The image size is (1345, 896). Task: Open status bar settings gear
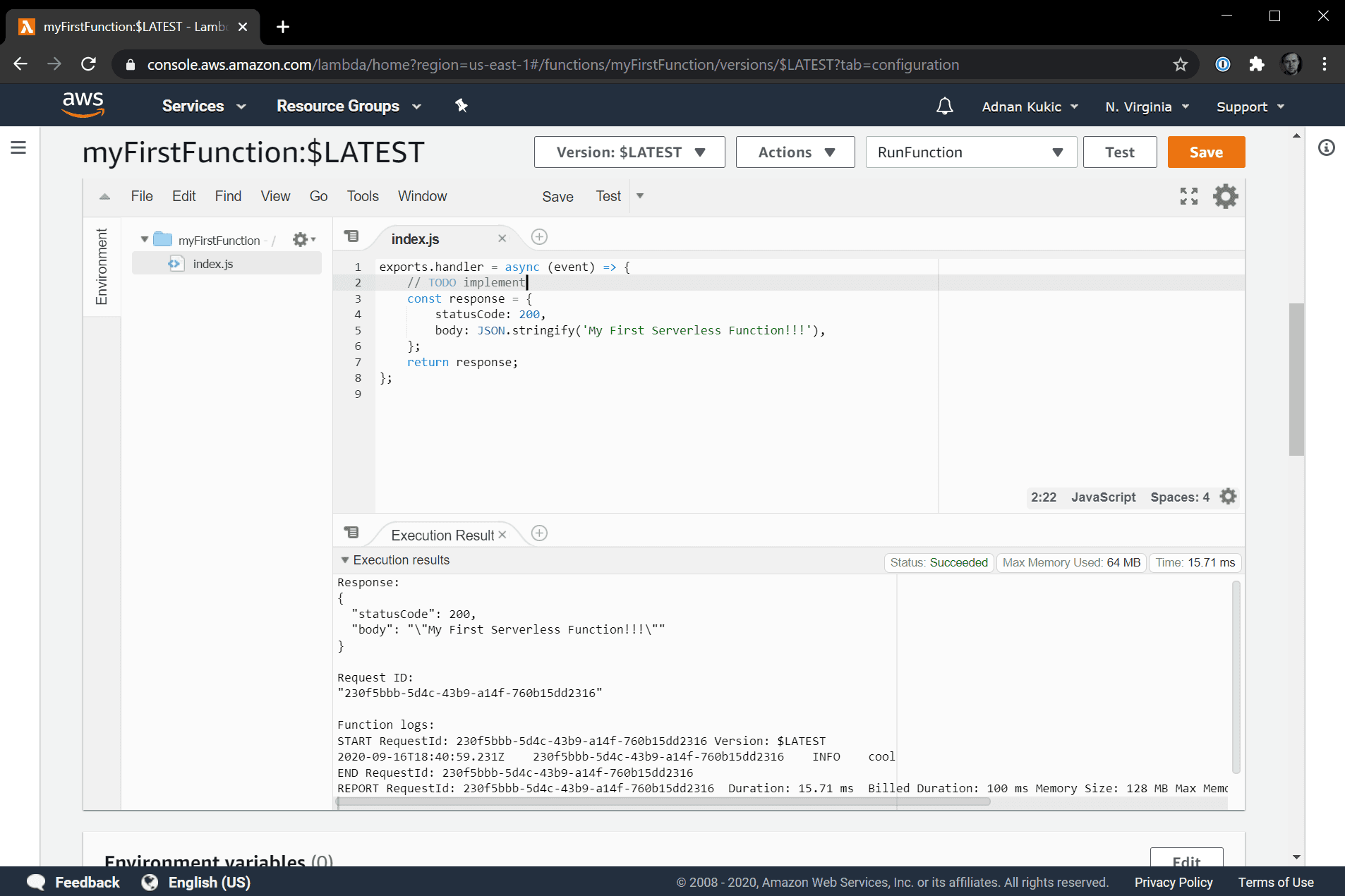point(1228,497)
